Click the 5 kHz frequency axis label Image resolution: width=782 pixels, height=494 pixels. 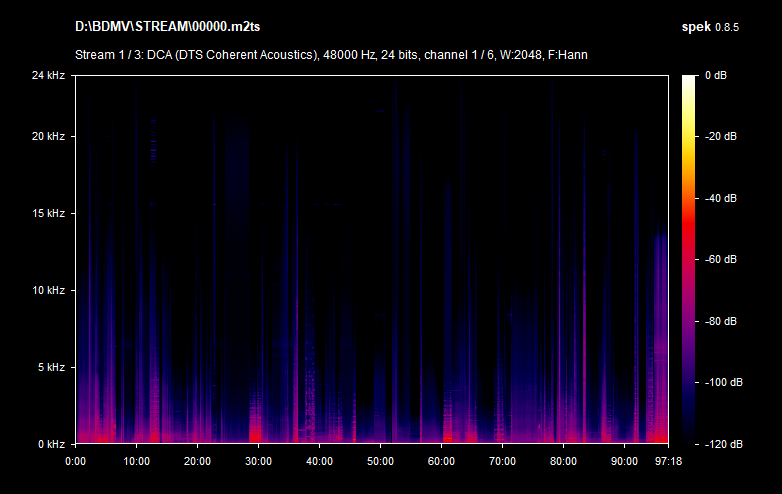pos(50,367)
